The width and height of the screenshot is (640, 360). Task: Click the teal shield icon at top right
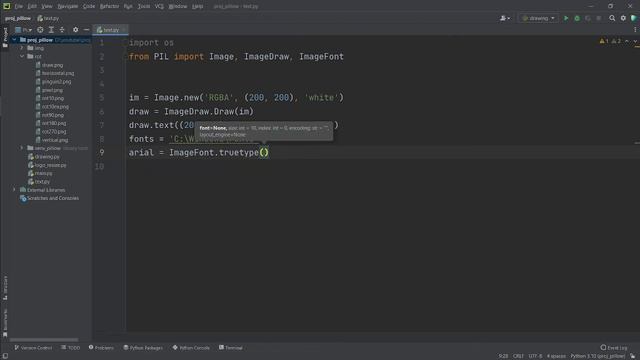(x=633, y=18)
